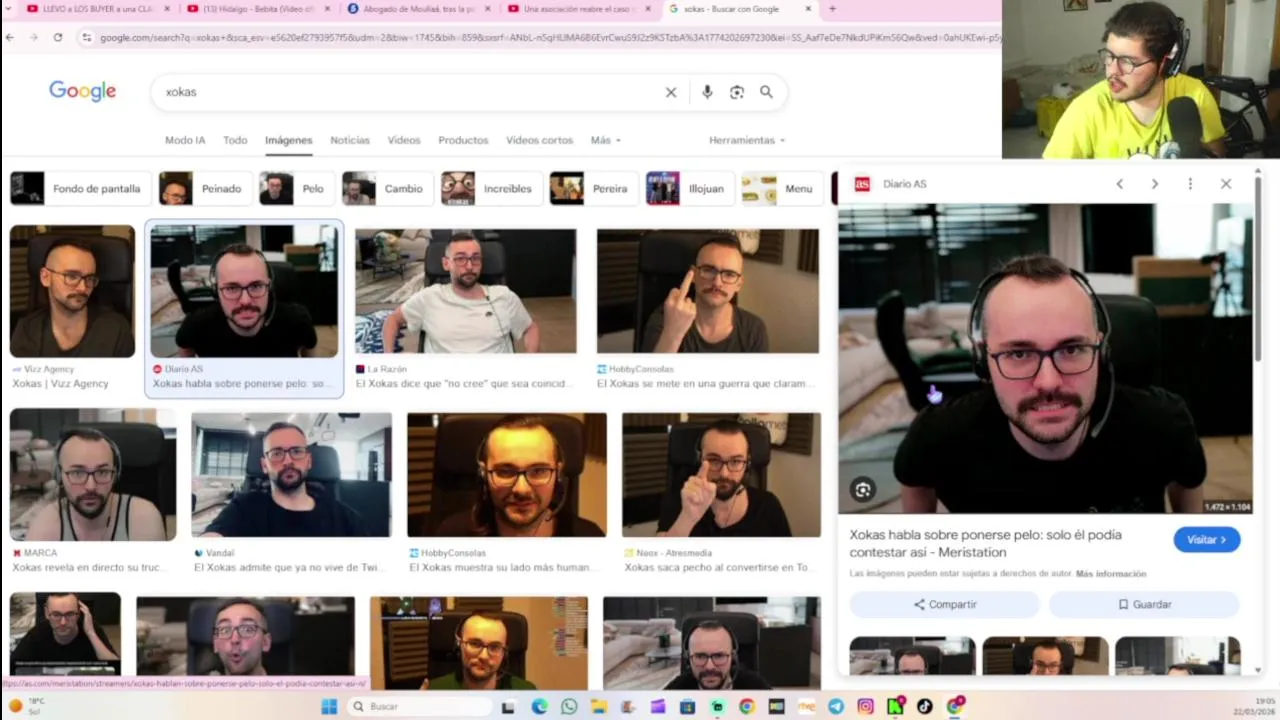Screen dimensions: 1280x720
Task: Open the La Razón image result
Action: (x=465, y=308)
